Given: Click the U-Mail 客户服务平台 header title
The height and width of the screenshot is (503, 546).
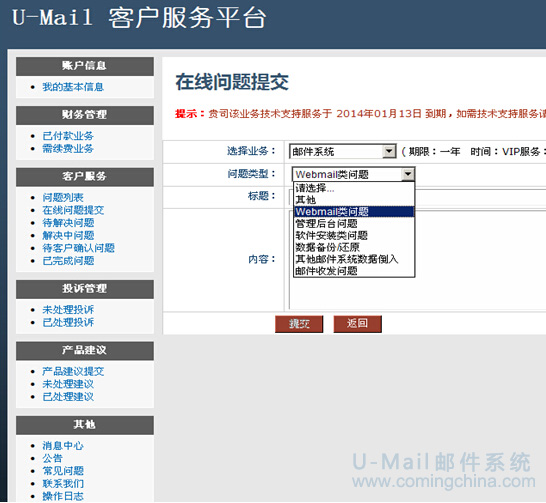Looking at the screenshot, I should pyautogui.click(x=139, y=17).
